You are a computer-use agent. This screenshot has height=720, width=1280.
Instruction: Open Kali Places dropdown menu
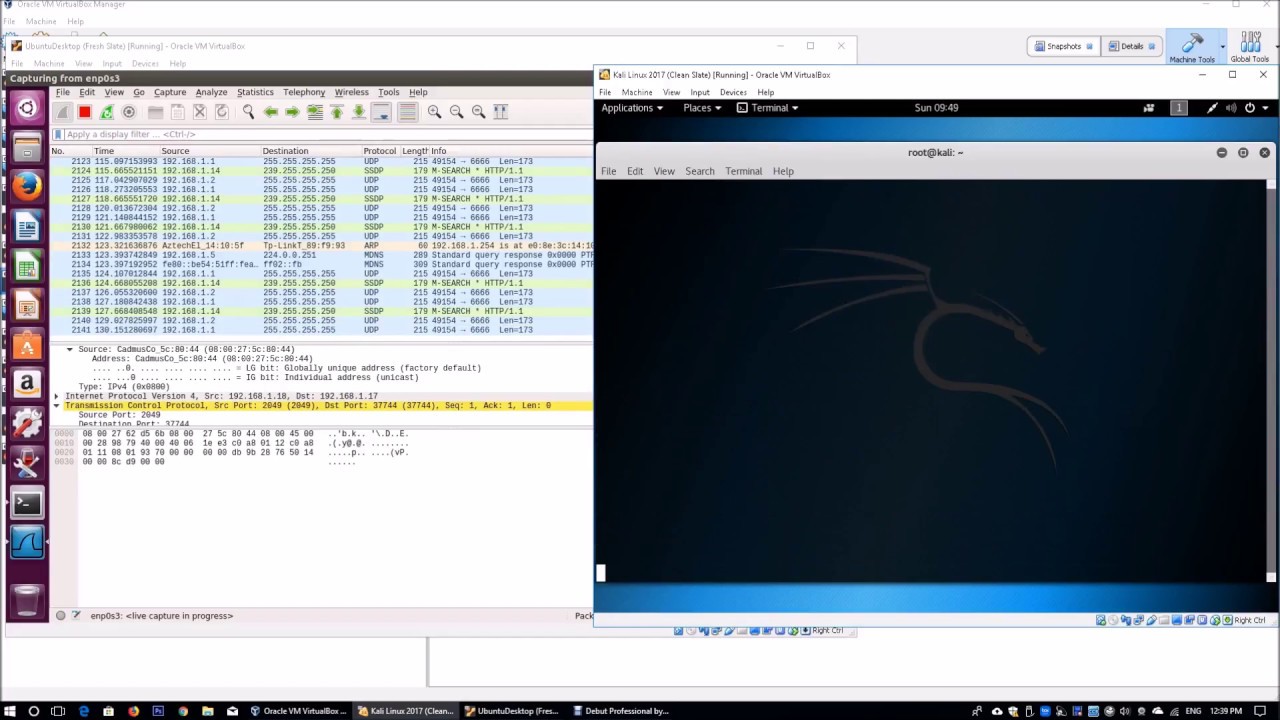coord(702,108)
